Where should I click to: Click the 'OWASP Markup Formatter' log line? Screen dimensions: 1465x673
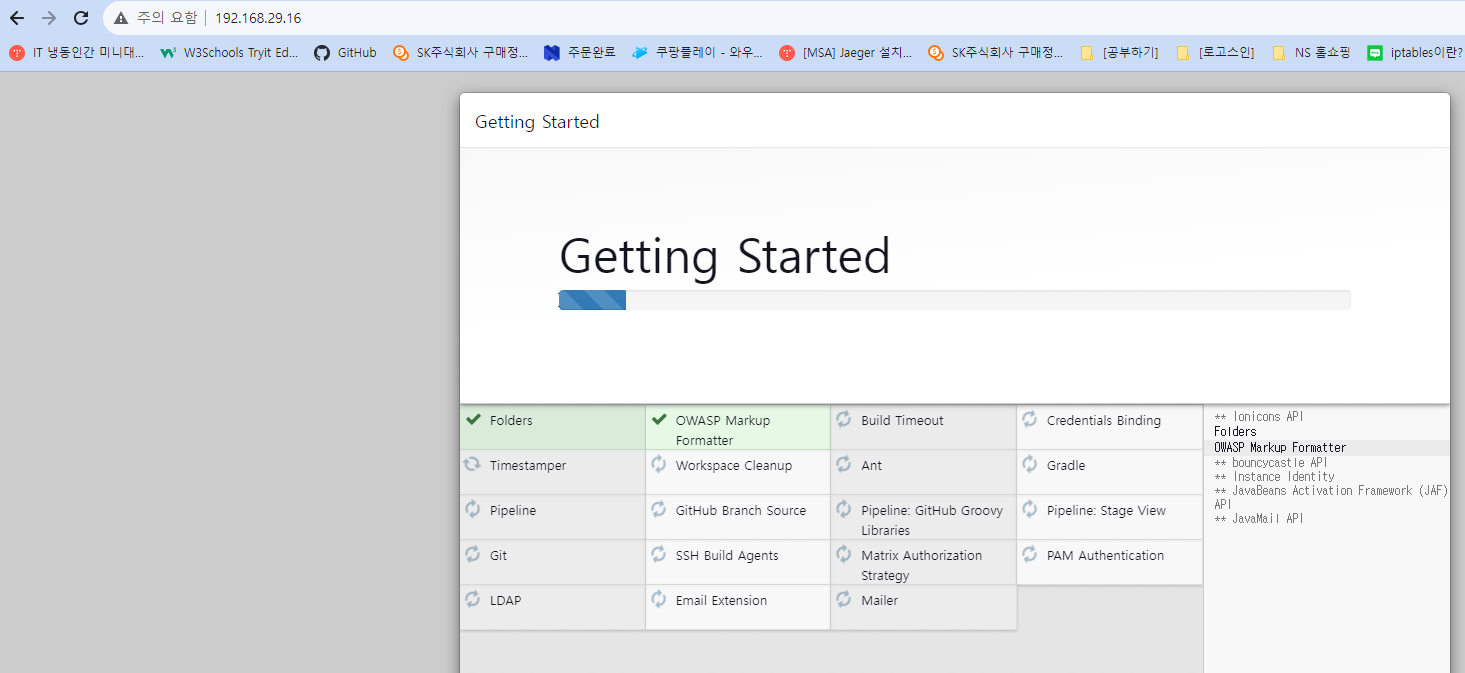pyautogui.click(x=1280, y=448)
